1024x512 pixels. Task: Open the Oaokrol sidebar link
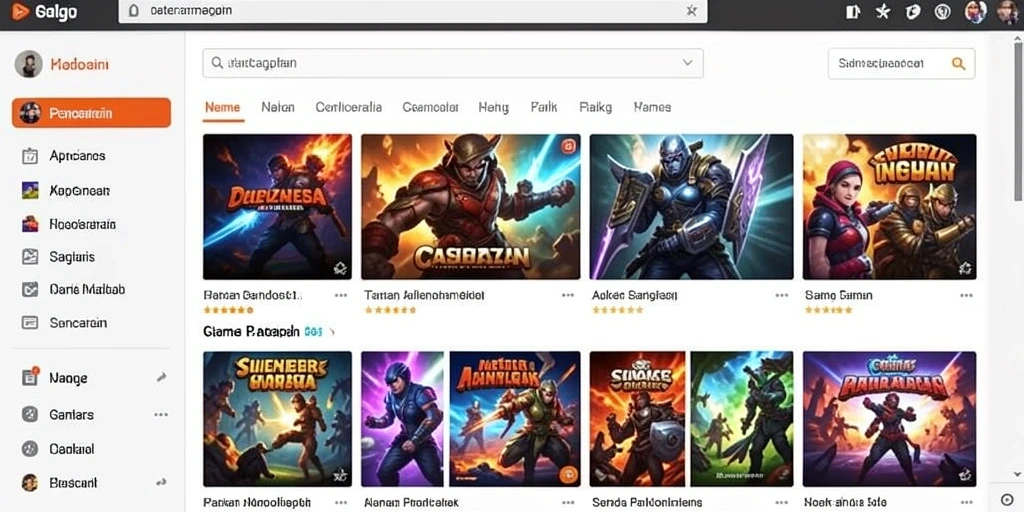pos(72,449)
